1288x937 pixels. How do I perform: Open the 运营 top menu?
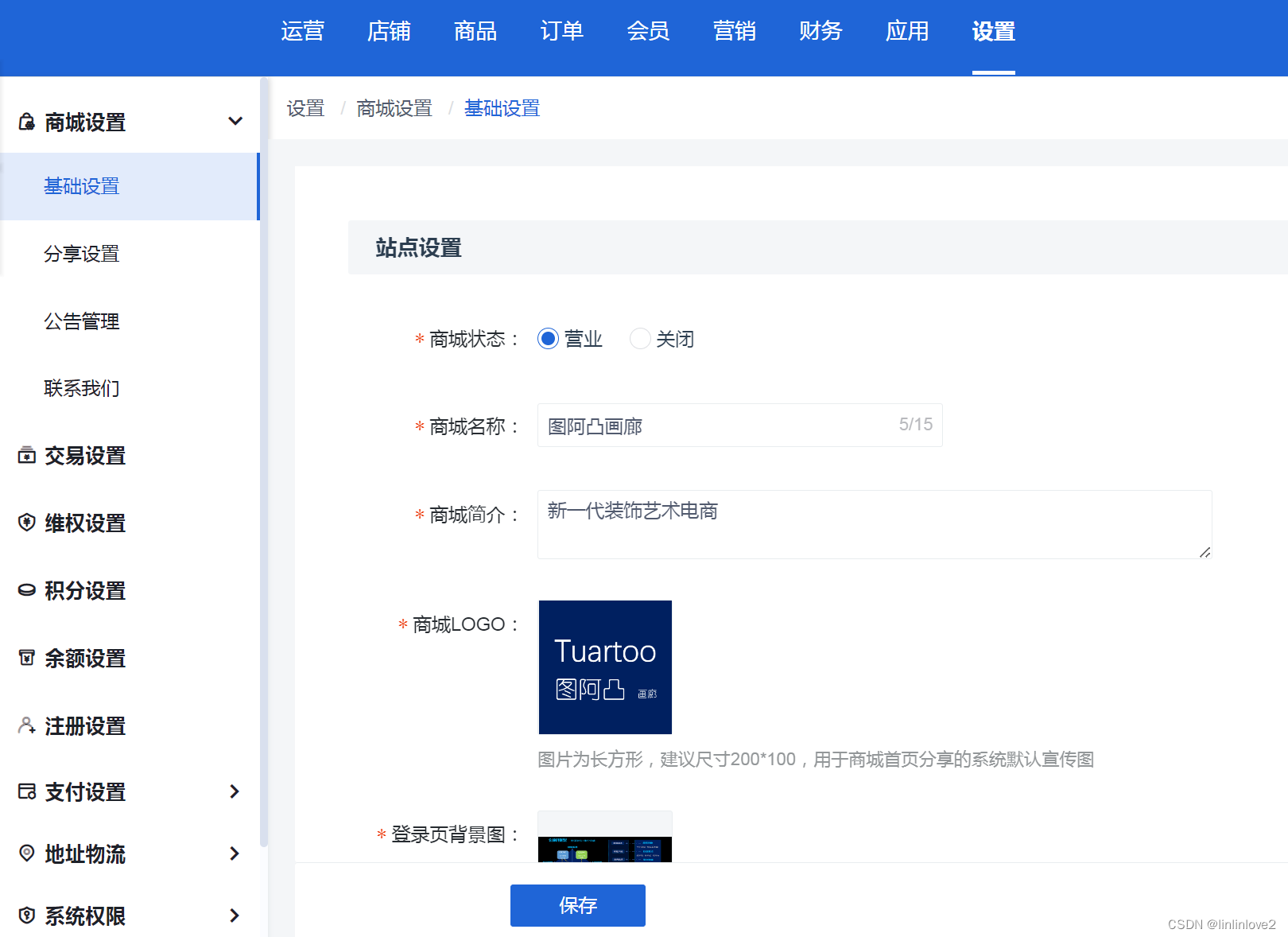(x=302, y=32)
